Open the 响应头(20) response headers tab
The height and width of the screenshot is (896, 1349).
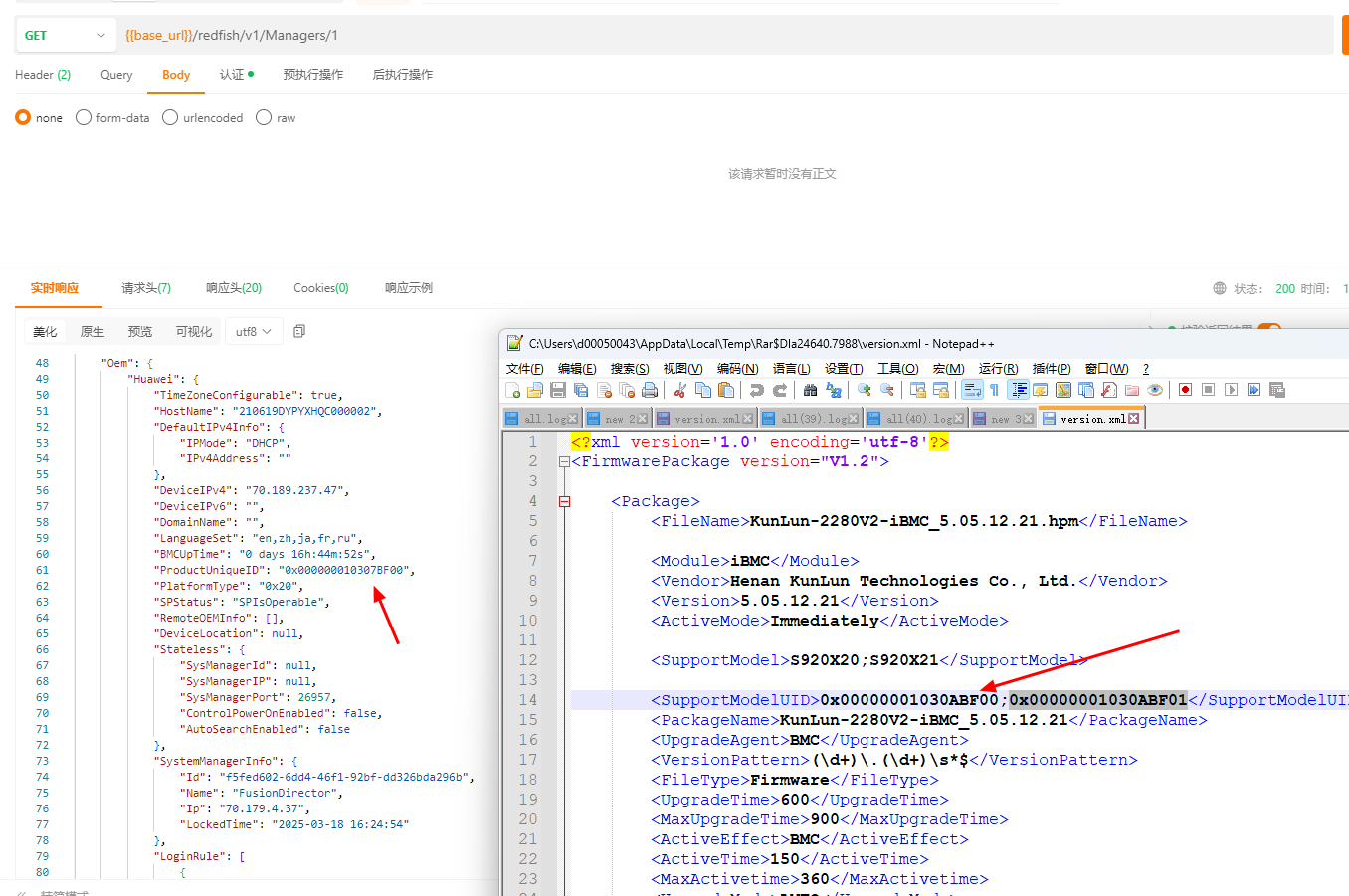pyautogui.click(x=234, y=288)
